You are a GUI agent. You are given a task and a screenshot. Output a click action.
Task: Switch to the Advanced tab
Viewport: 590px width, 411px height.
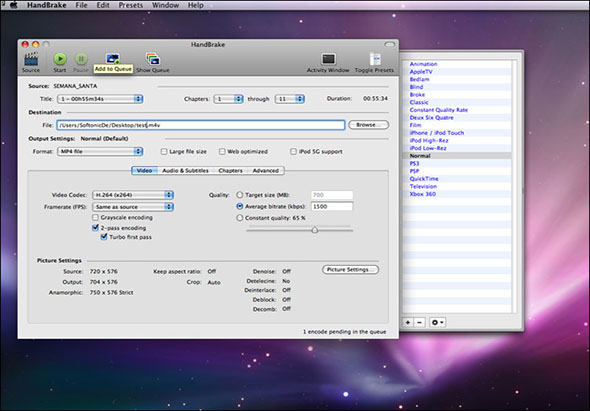tap(266, 170)
